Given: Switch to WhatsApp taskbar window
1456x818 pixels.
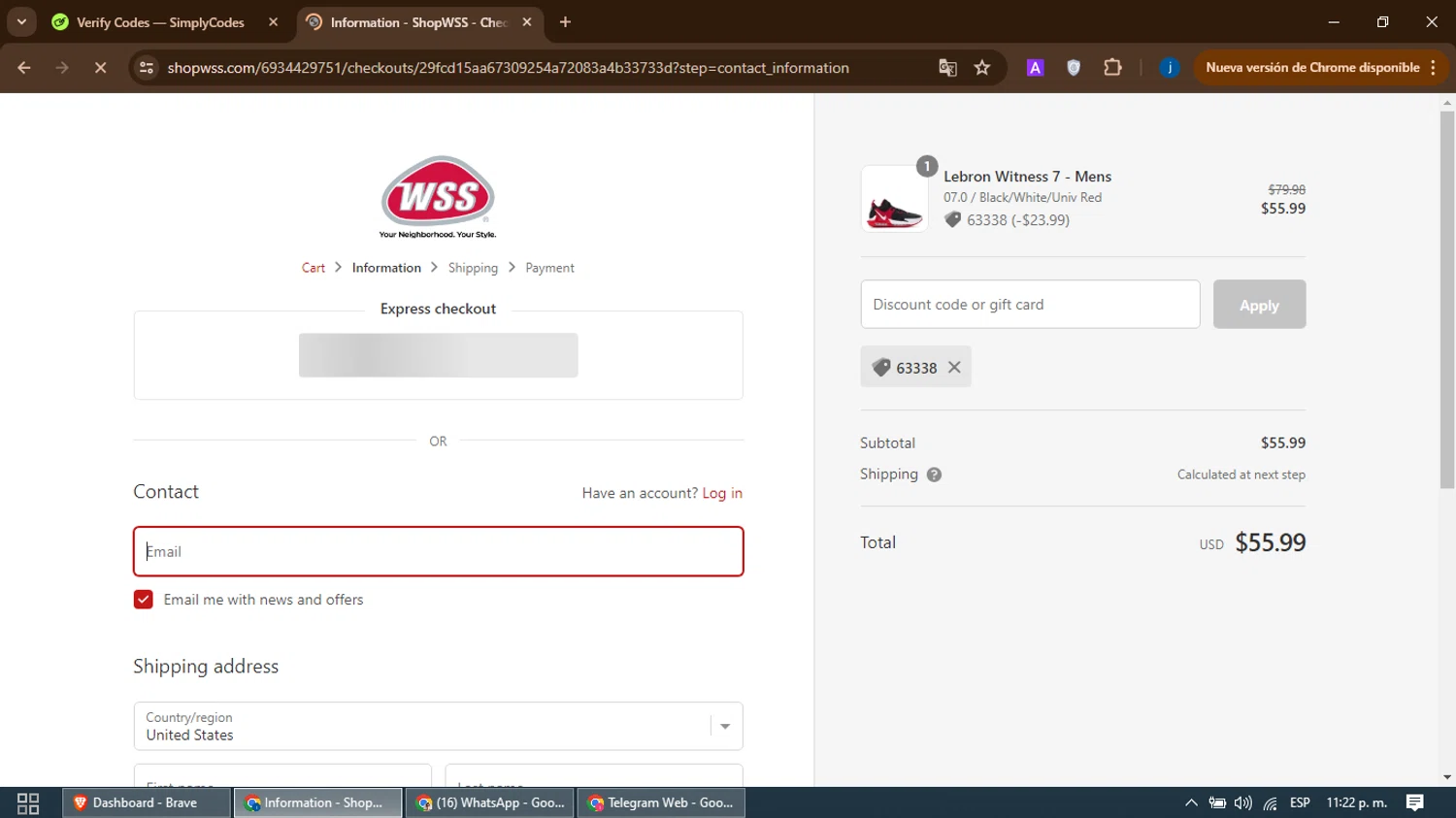Looking at the screenshot, I should [489, 803].
